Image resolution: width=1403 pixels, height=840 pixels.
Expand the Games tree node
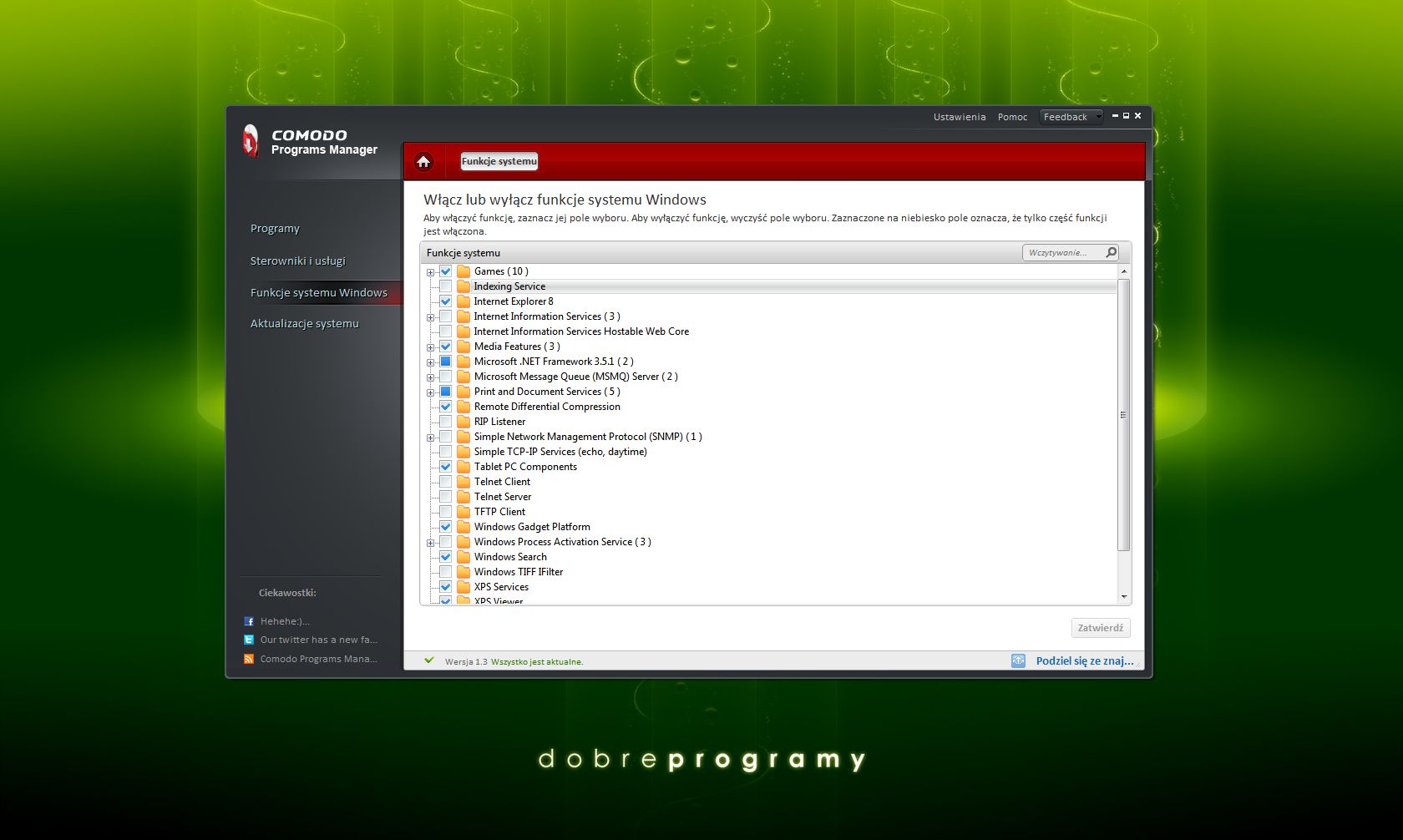pyautogui.click(x=430, y=272)
